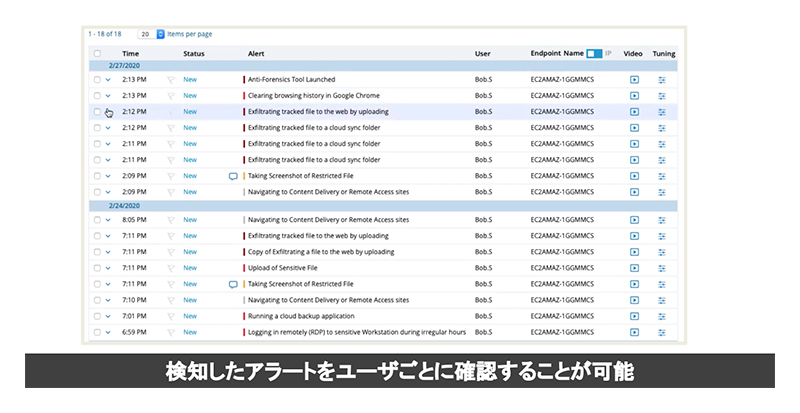Click New status on Upload of Sensitive File
Image resolution: width=800 pixels, height=413 pixels.
pyautogui.click(x=190, y=268)
